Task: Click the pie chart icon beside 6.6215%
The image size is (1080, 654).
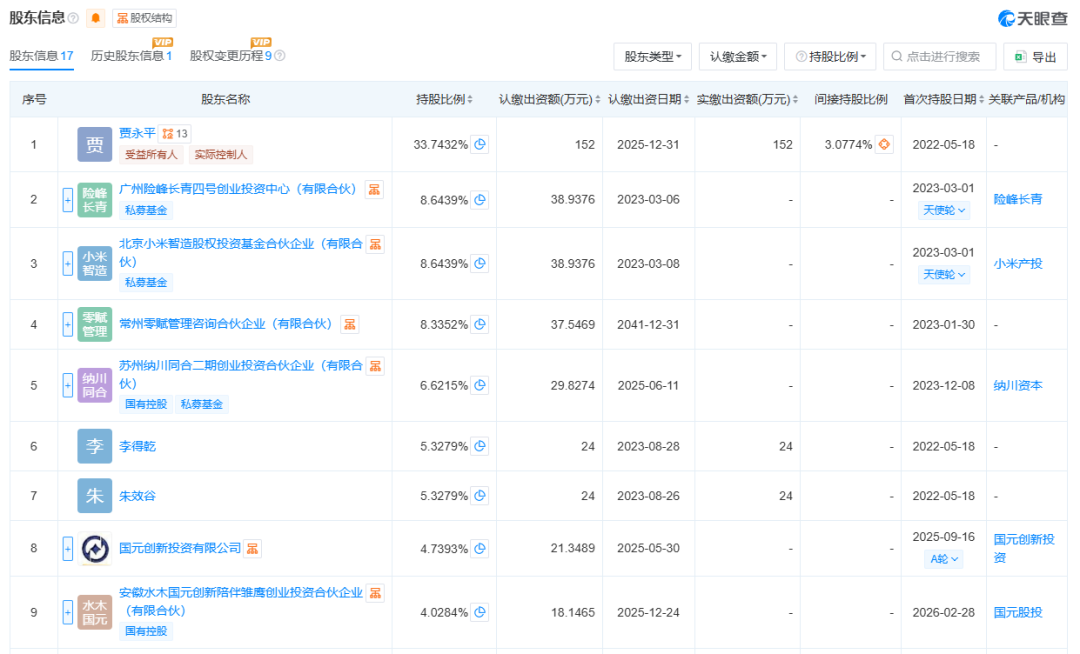Action: pos(480,386)
